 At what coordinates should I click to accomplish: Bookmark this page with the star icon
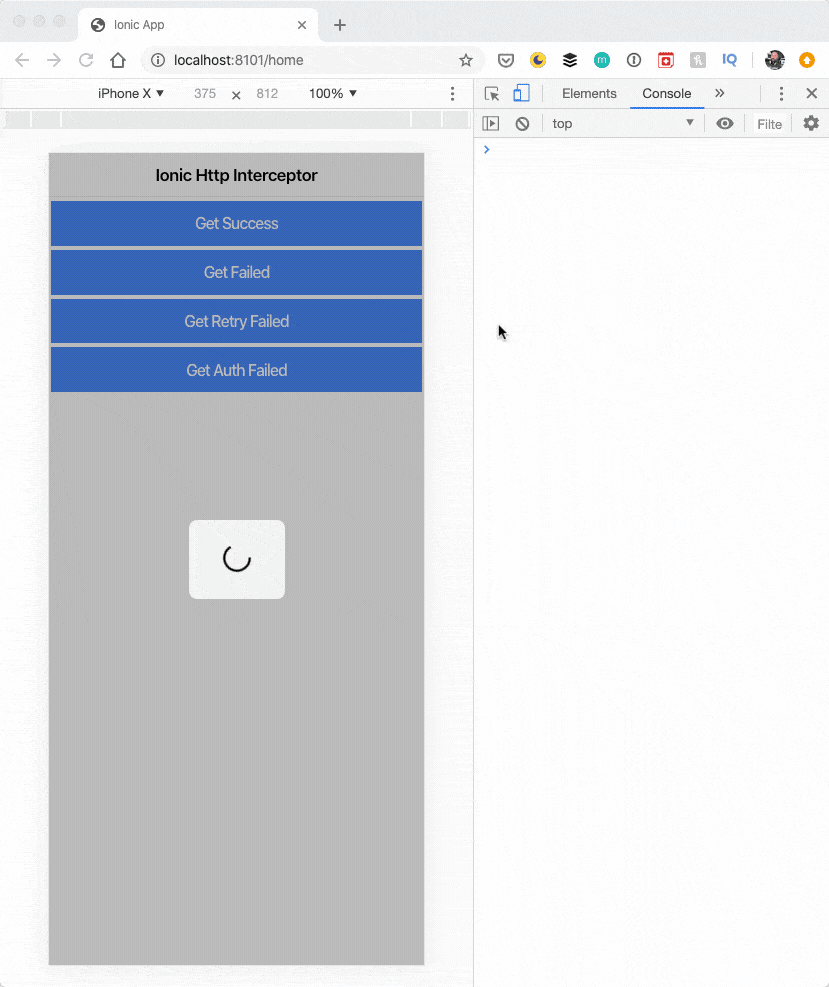[466, 60]
